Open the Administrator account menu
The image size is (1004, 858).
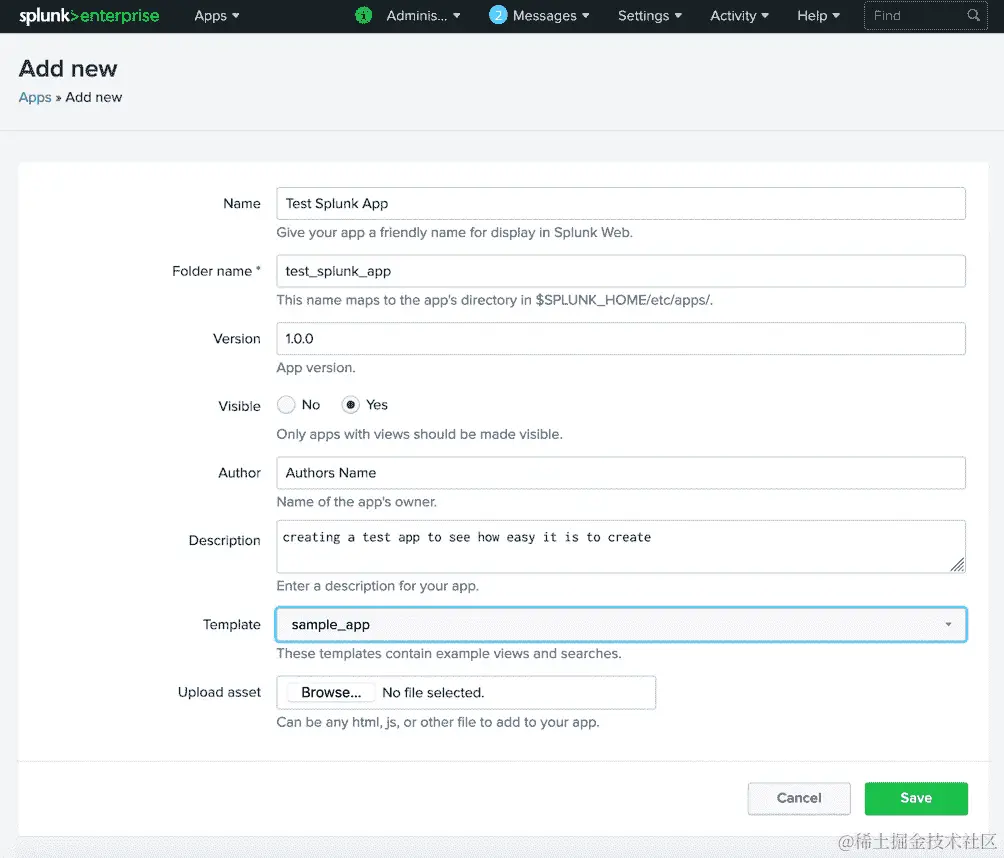[x=423, y=16]
